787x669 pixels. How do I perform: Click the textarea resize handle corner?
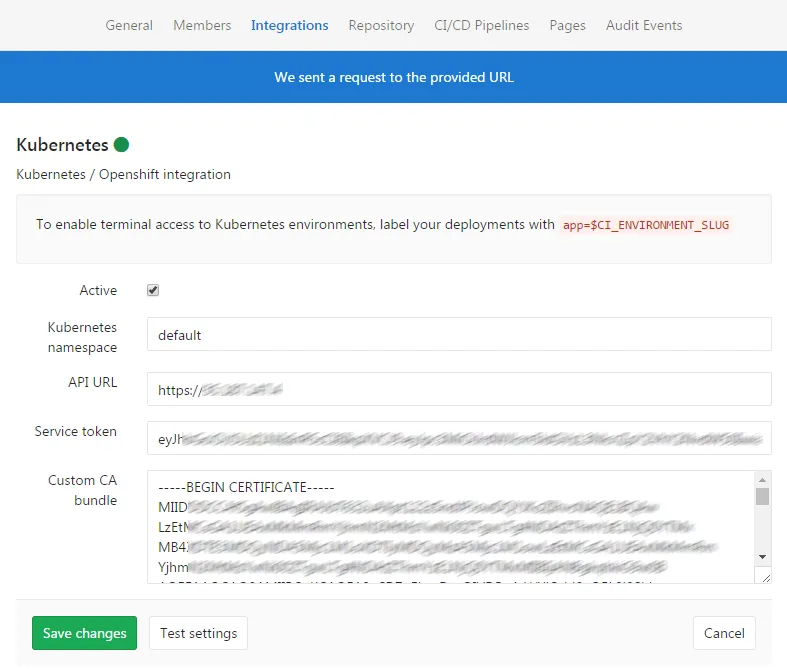(766, 578)
